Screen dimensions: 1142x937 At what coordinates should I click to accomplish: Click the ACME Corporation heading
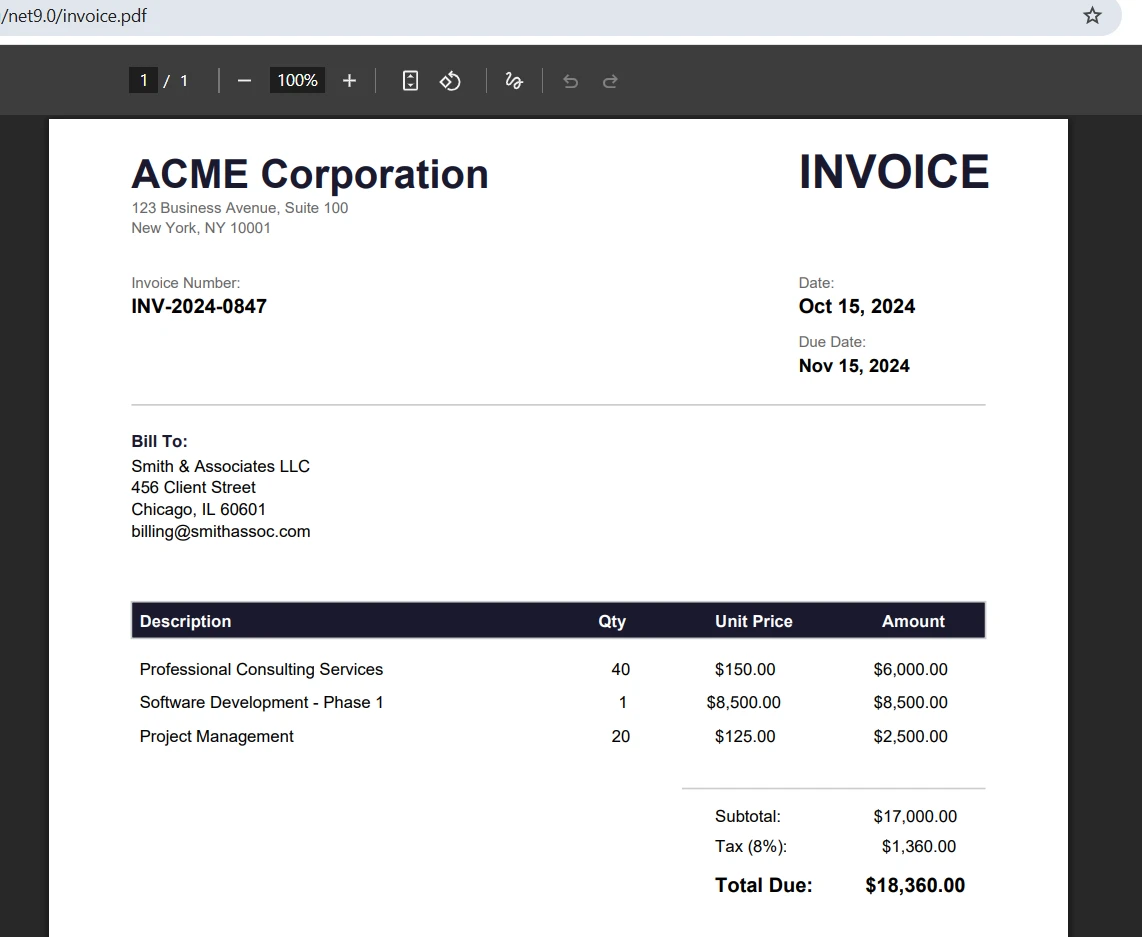[x=310, y=174]
